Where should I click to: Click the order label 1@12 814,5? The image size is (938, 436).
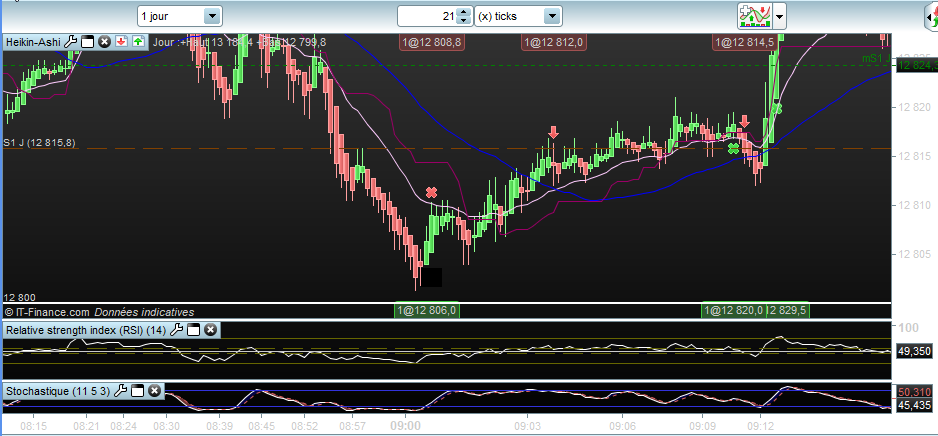744,42
